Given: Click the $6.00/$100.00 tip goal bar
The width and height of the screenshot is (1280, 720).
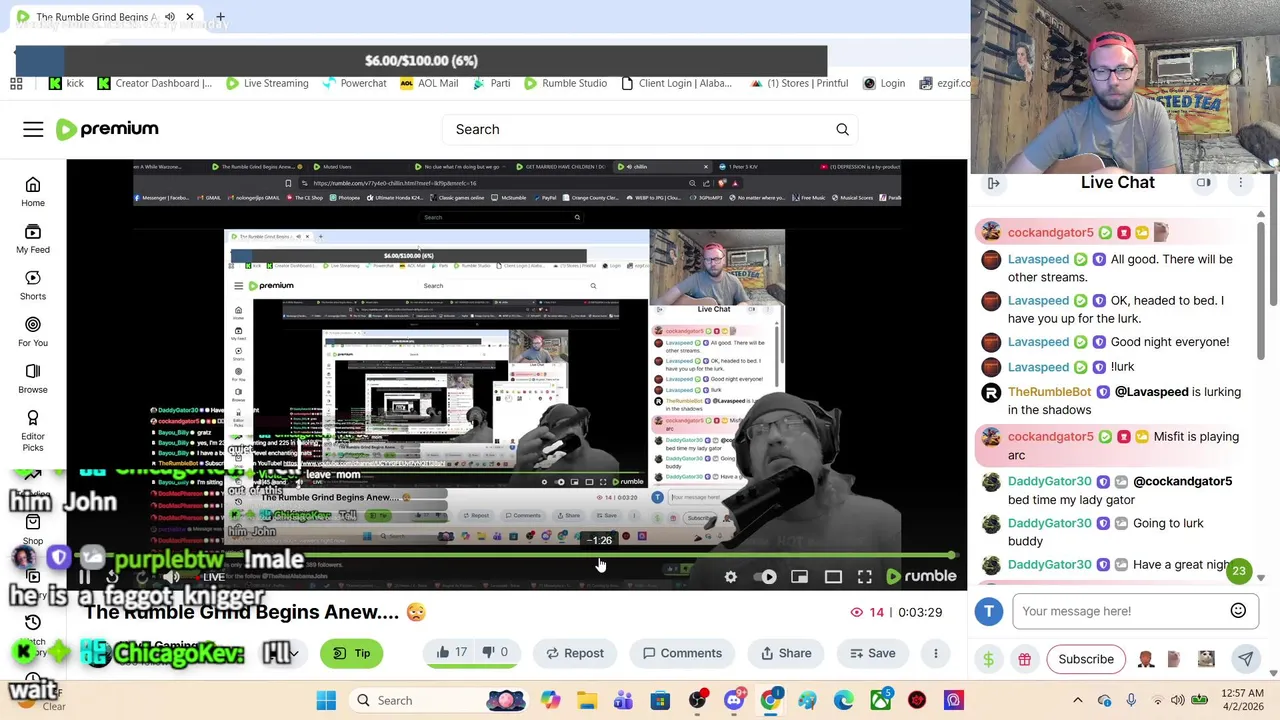Looking at the screenshot, I should point(421,61).
